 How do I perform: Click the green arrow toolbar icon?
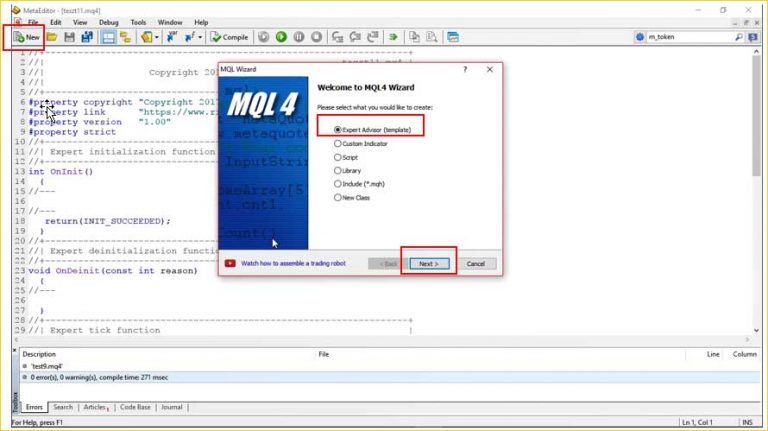(x=393, y=37)
